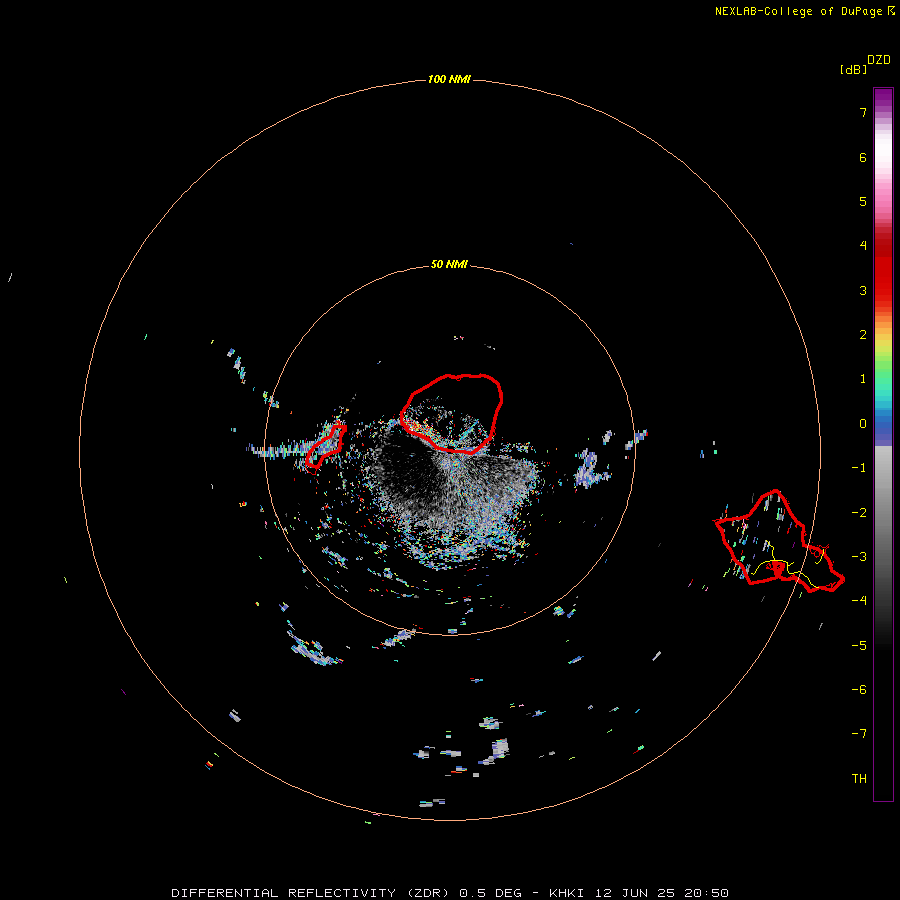Click the 0.5 DEG elevation angle text
The width and height of the screenshot is (900, 900).
[490, 893]
